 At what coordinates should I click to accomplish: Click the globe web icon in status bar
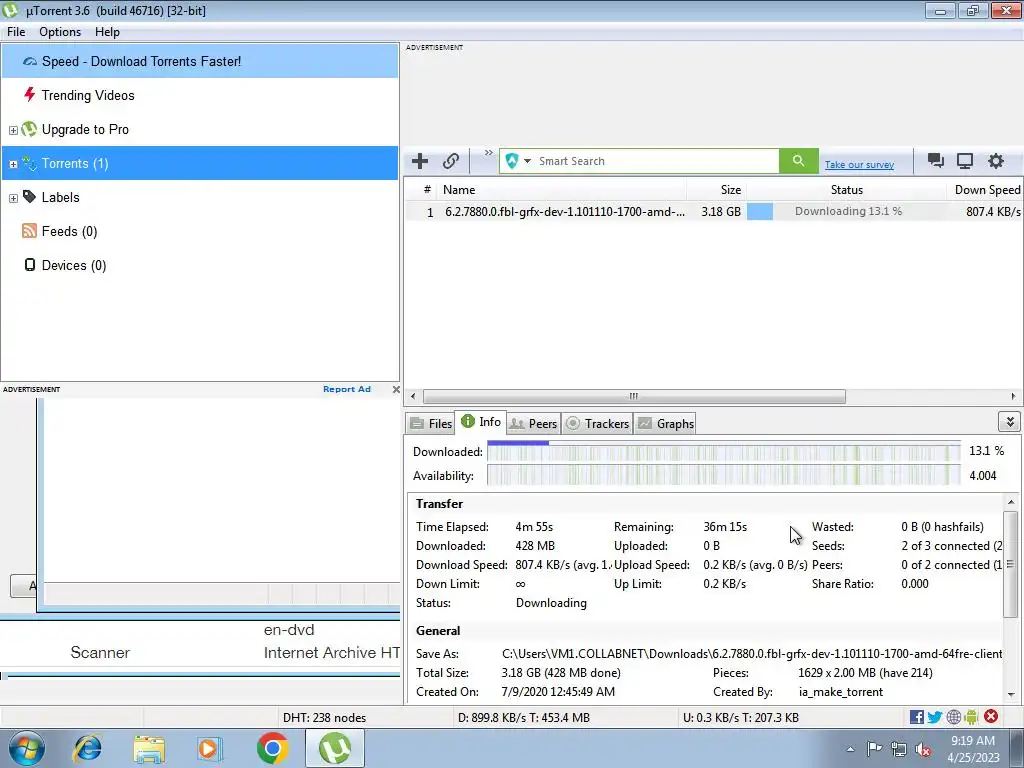[953, 717]
